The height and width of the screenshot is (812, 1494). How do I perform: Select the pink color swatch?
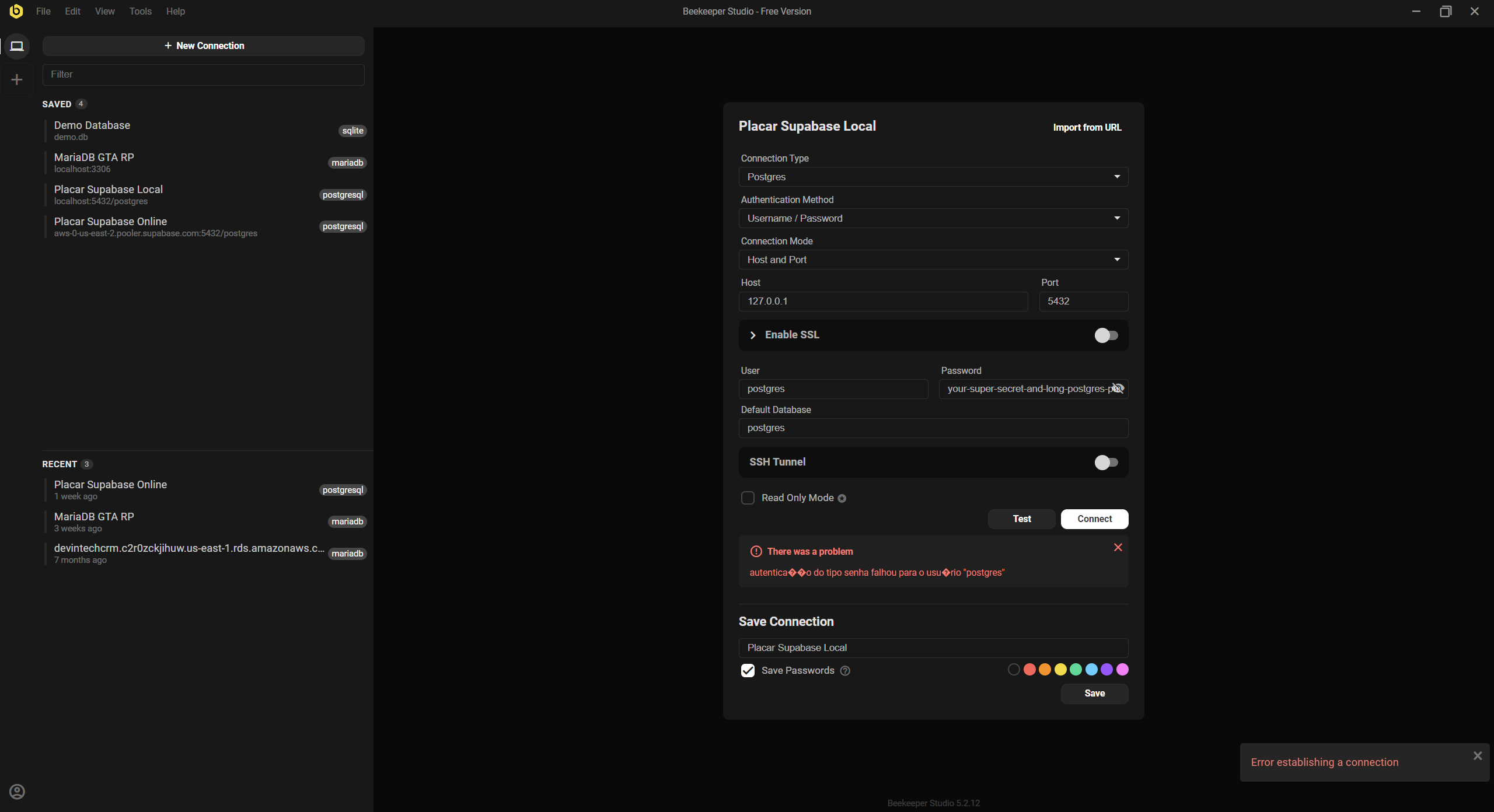point(1122,670)
